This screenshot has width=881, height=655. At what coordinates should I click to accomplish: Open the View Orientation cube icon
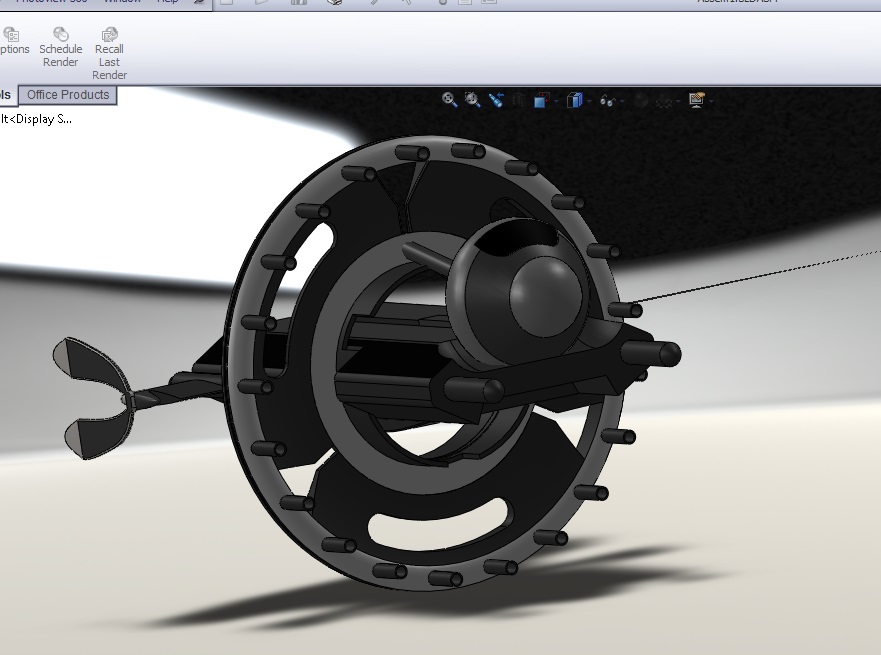pyautogui.click(x=541, y=101)
